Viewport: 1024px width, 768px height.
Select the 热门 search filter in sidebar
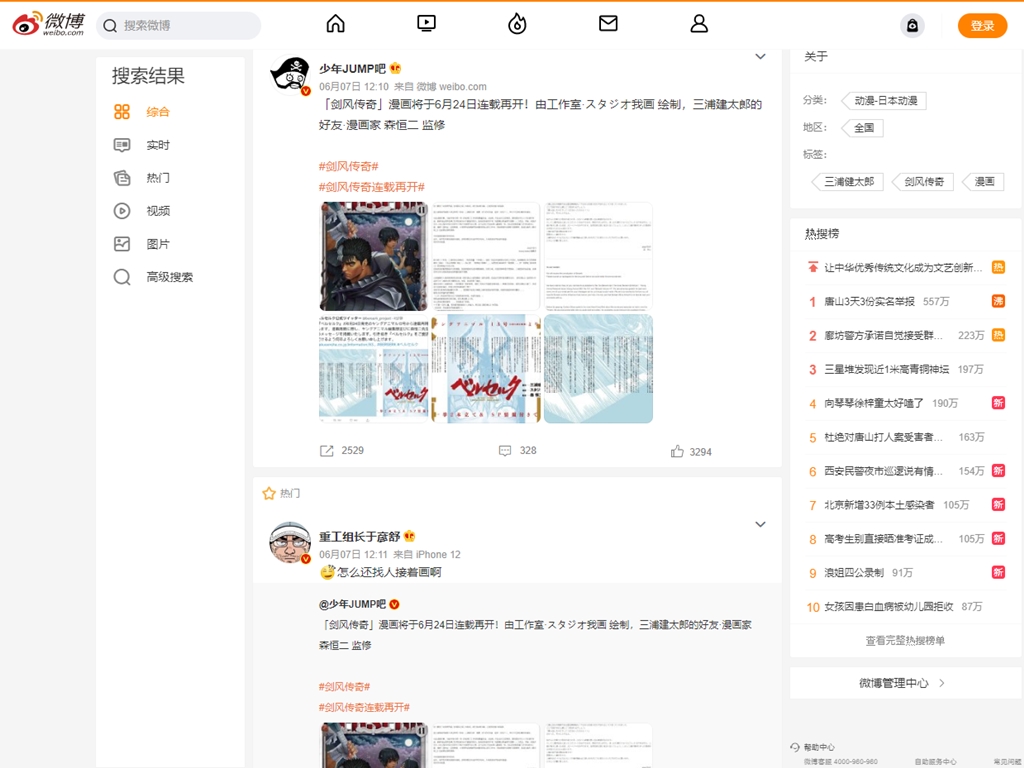[157, 178]
